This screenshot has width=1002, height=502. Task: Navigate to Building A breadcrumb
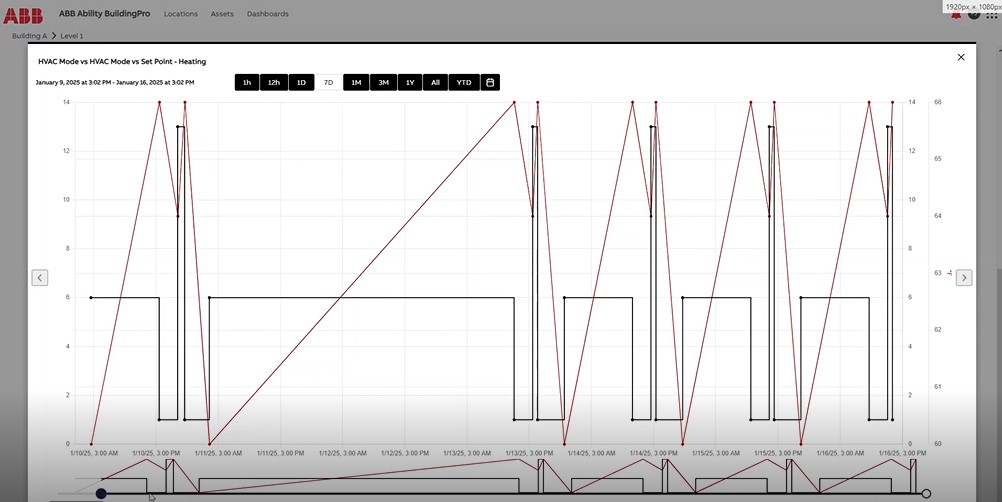pyautogui.click(x=29, y=35)
